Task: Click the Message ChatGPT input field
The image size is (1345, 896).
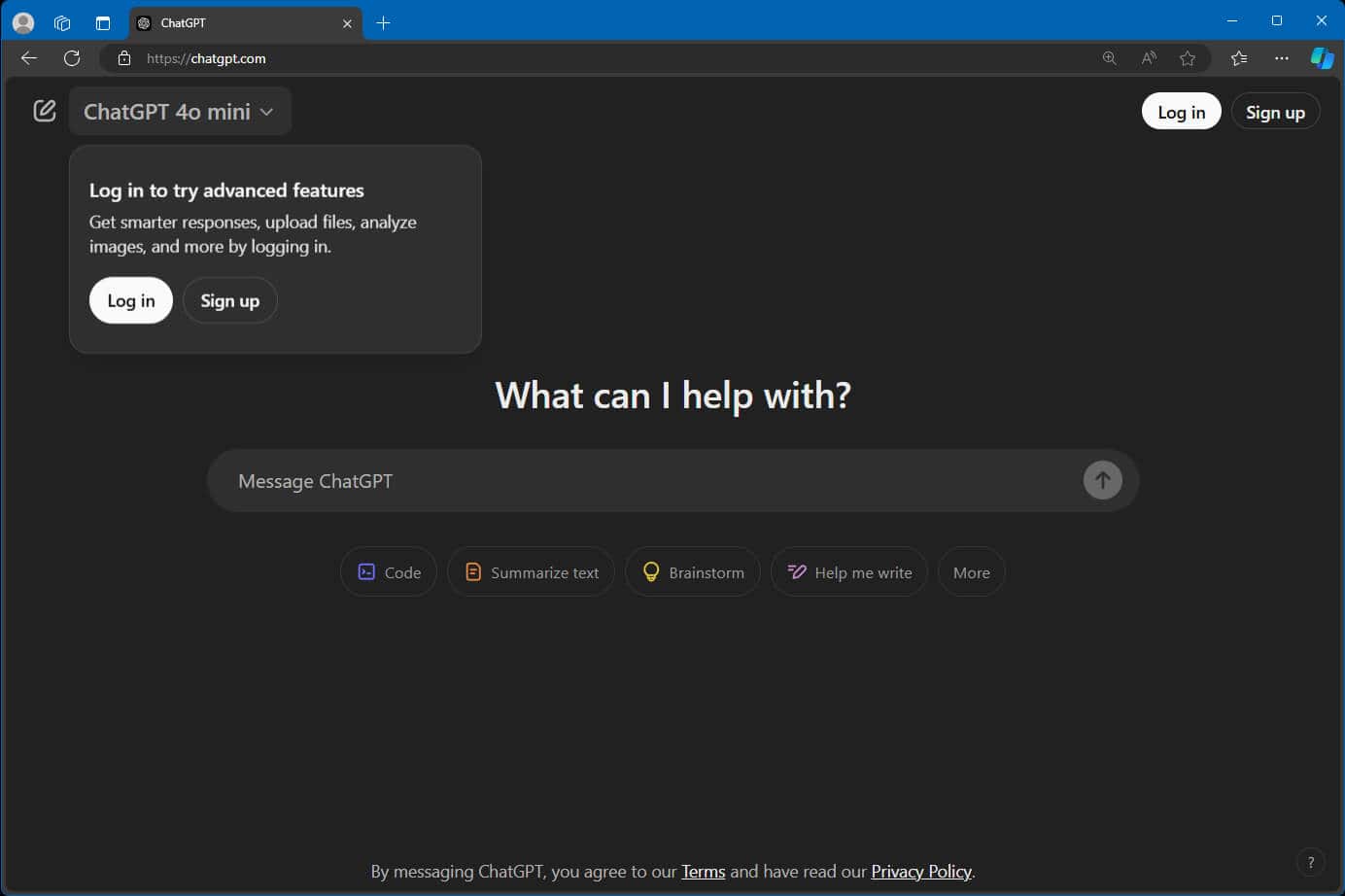Action: (x=651, y=481)
